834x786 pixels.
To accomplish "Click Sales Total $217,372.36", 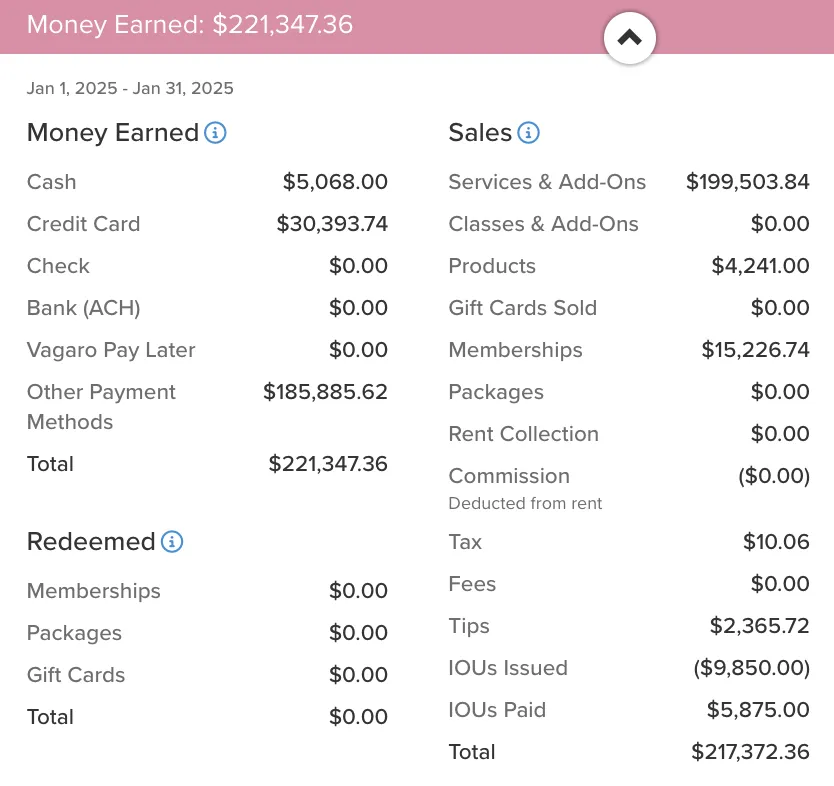I will click(750, 752).
